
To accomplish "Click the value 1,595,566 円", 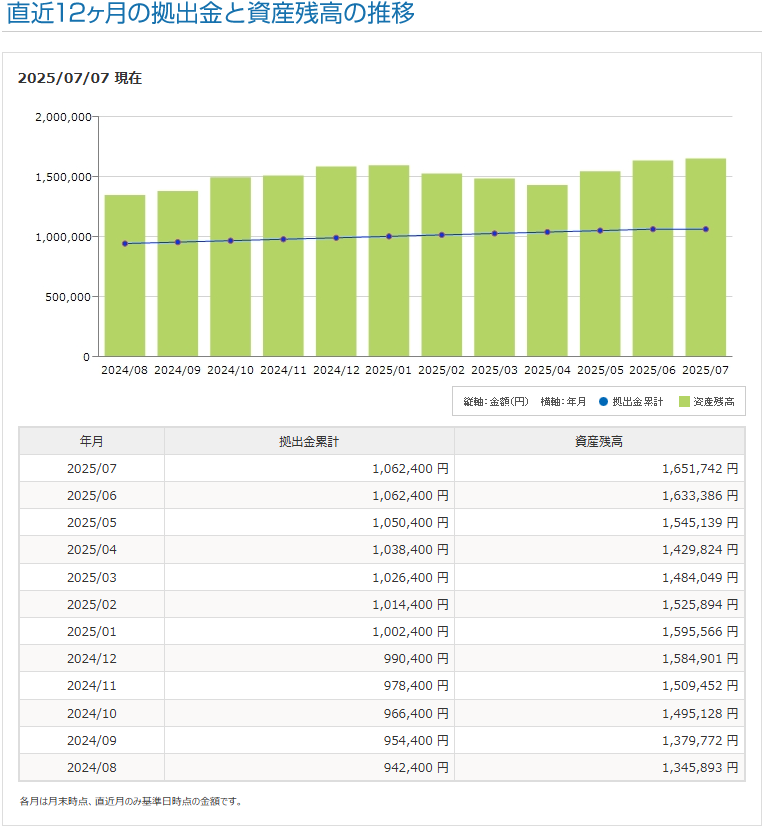I will click(x=700, y=632).
